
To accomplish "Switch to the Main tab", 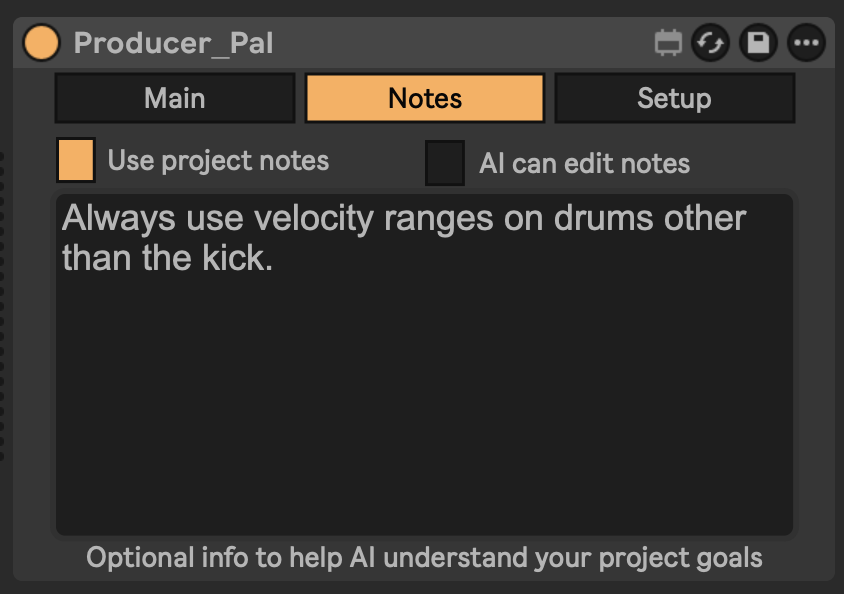I will [174, 98].
